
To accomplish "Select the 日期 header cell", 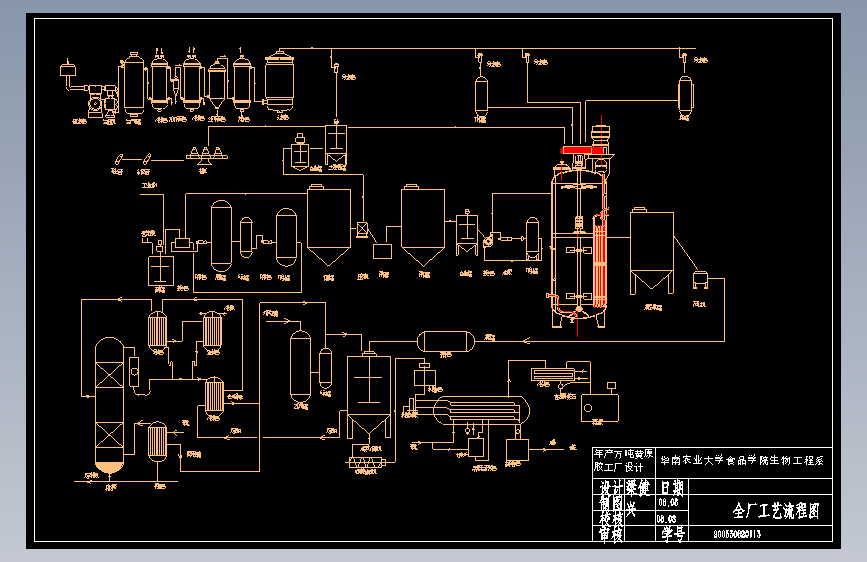I will pos(672,487).
